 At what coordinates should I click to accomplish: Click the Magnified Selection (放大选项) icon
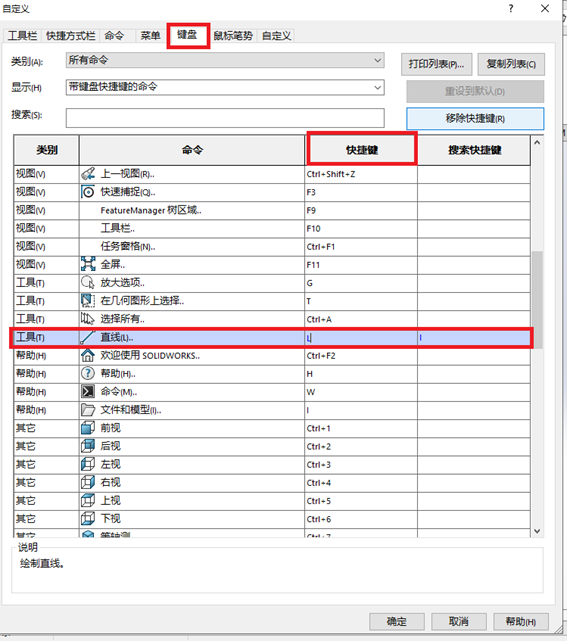[88, 282]
